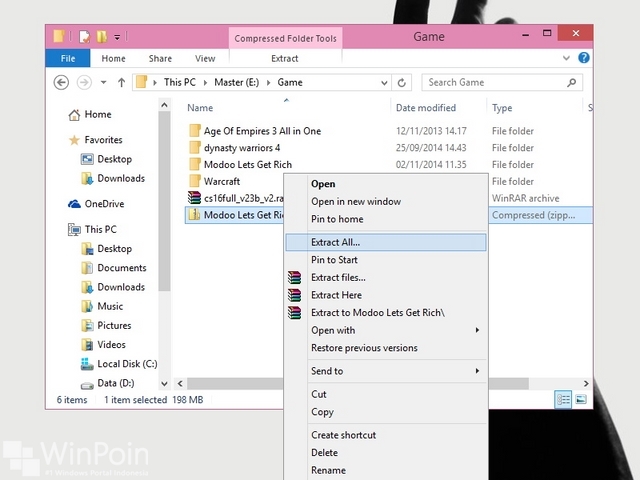
Task: Expand the ribbon with the chevron
Action: (566, 58)
